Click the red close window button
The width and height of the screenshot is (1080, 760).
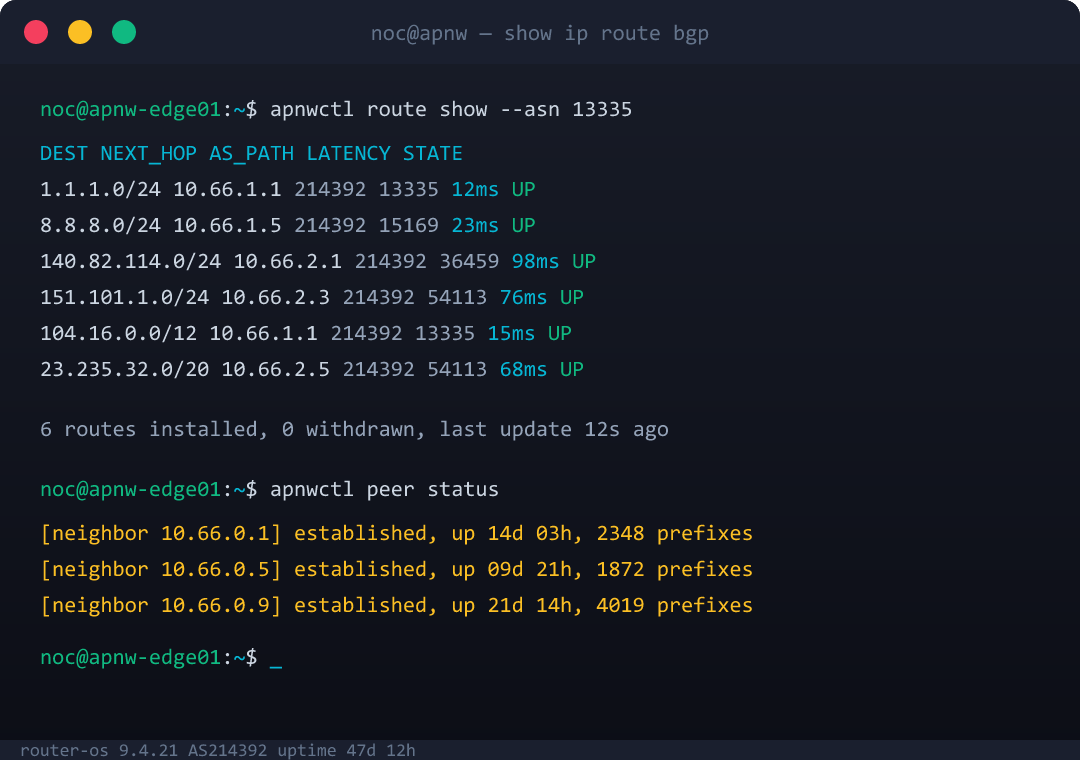point(36,32)
